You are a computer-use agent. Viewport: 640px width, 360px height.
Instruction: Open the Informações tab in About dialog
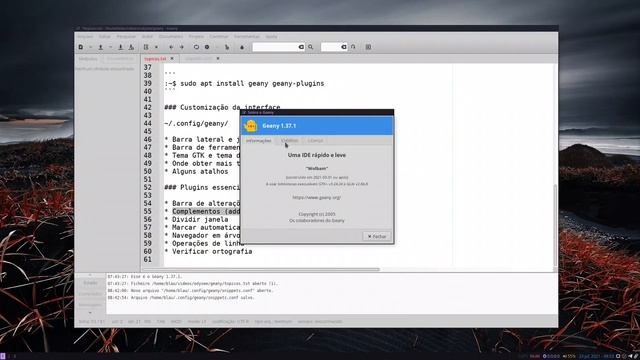(x=258, y=141)
